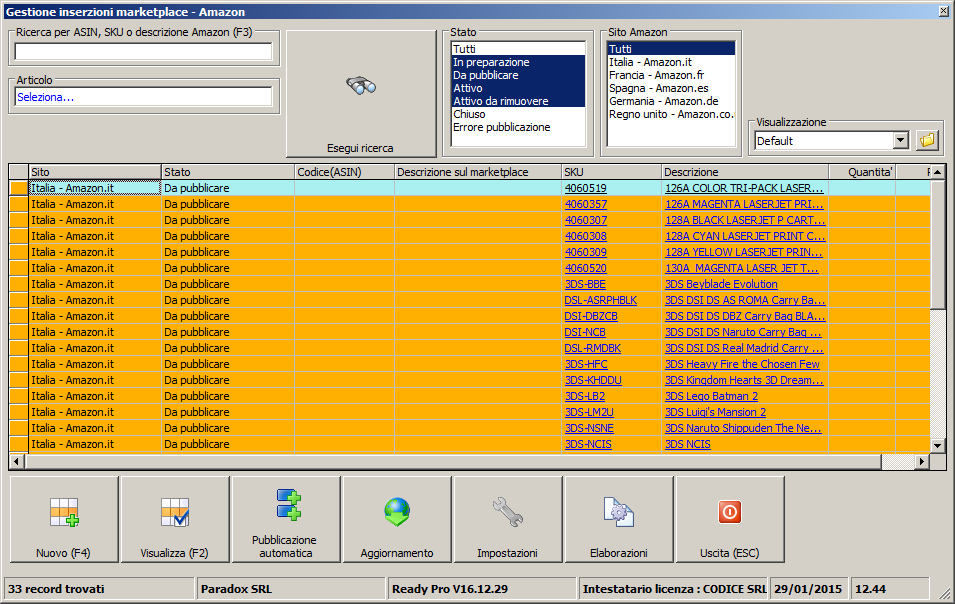Choose Germania - Amazon.de site

coord(663,101)
